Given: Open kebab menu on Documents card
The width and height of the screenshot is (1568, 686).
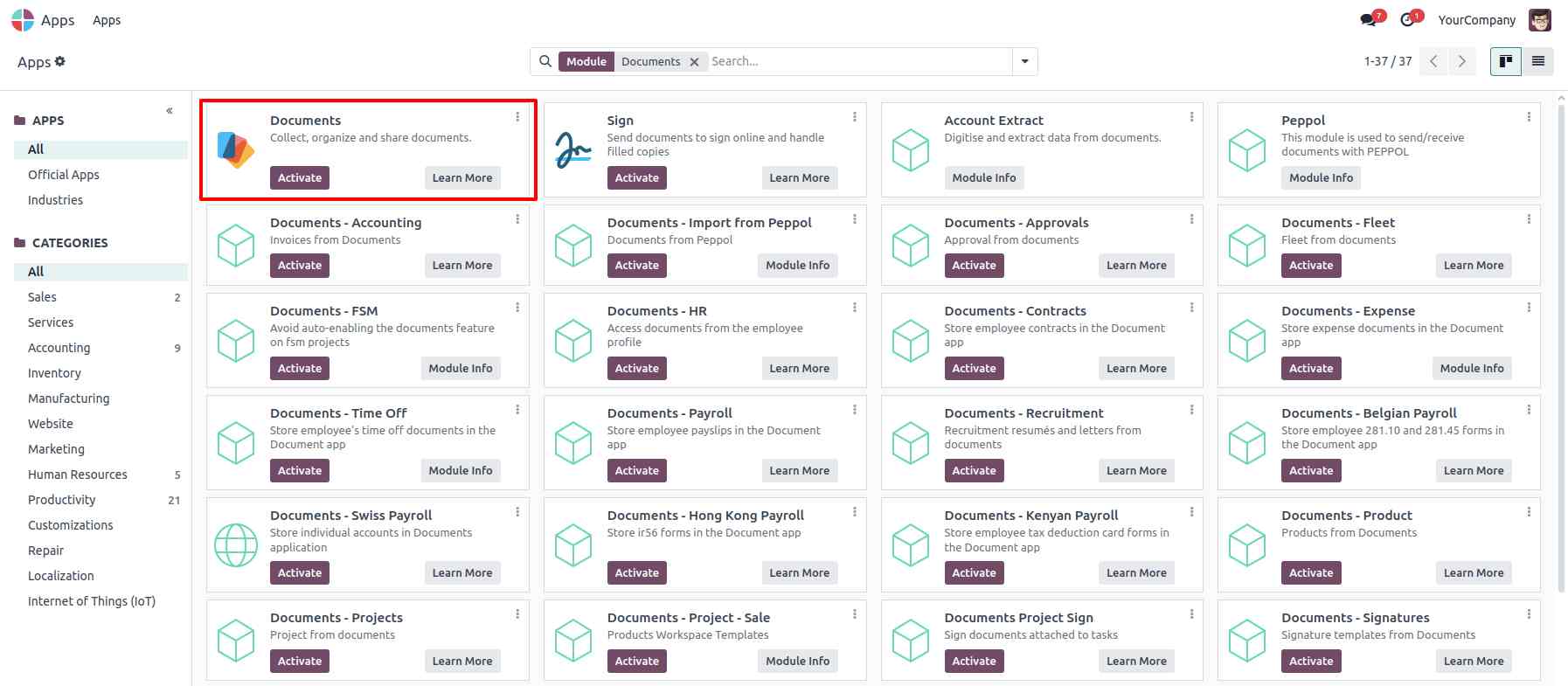Looking at the screenshot, I should (x=517, y=117).
